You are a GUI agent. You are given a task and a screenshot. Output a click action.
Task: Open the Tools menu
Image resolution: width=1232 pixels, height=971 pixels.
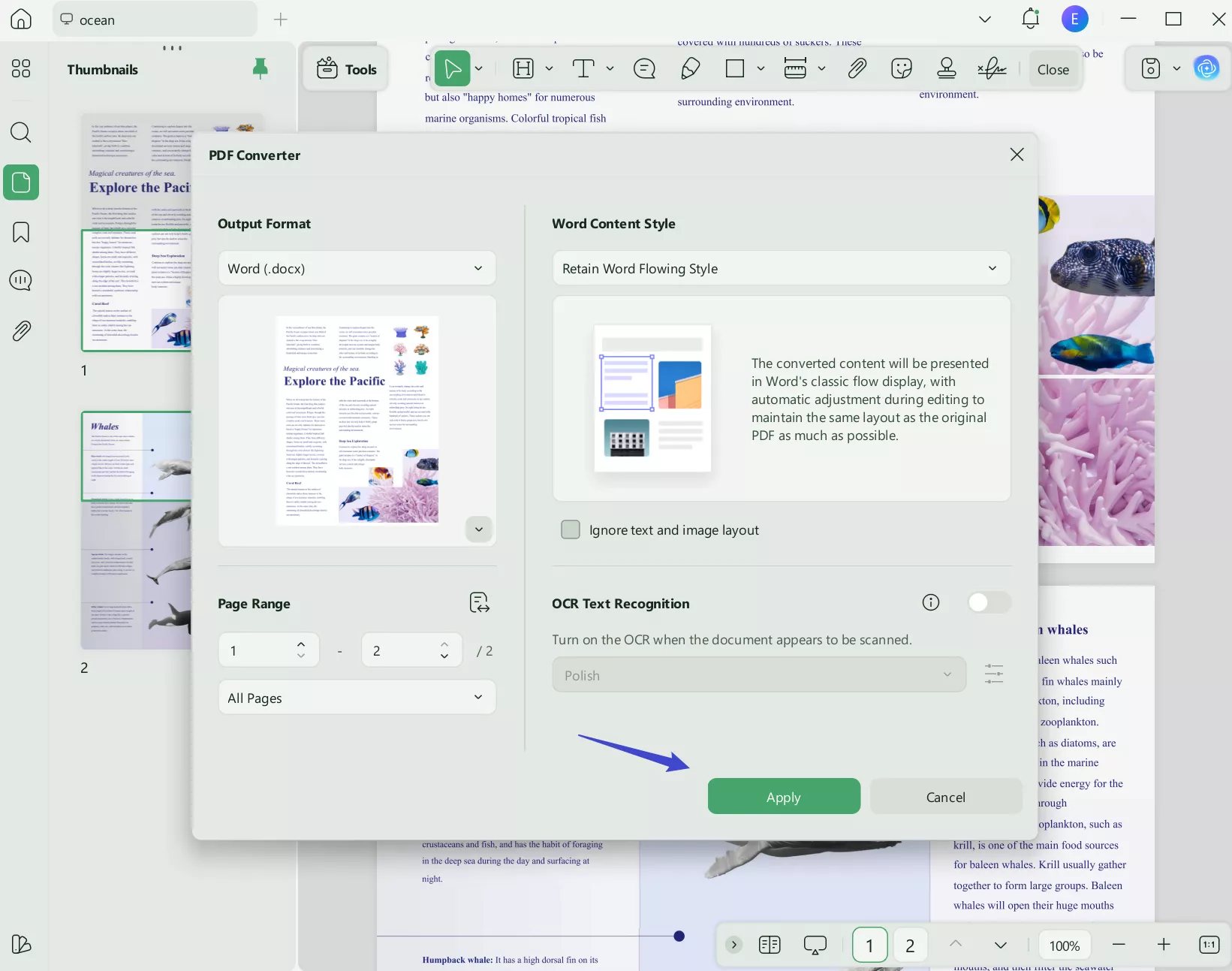click(345, 69)
